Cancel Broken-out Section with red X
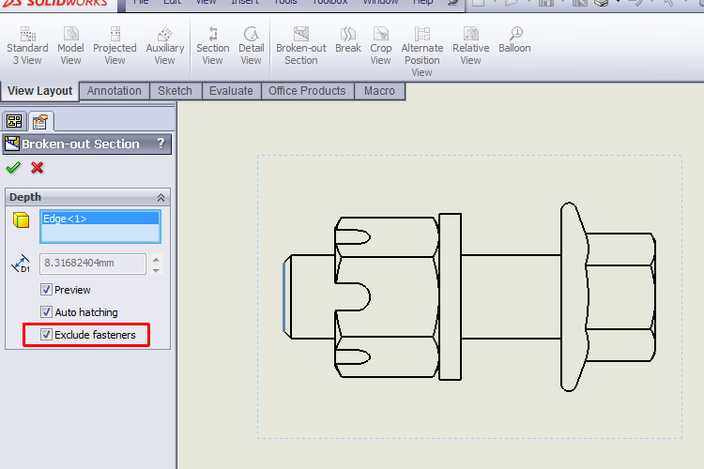 pos(37,168)
